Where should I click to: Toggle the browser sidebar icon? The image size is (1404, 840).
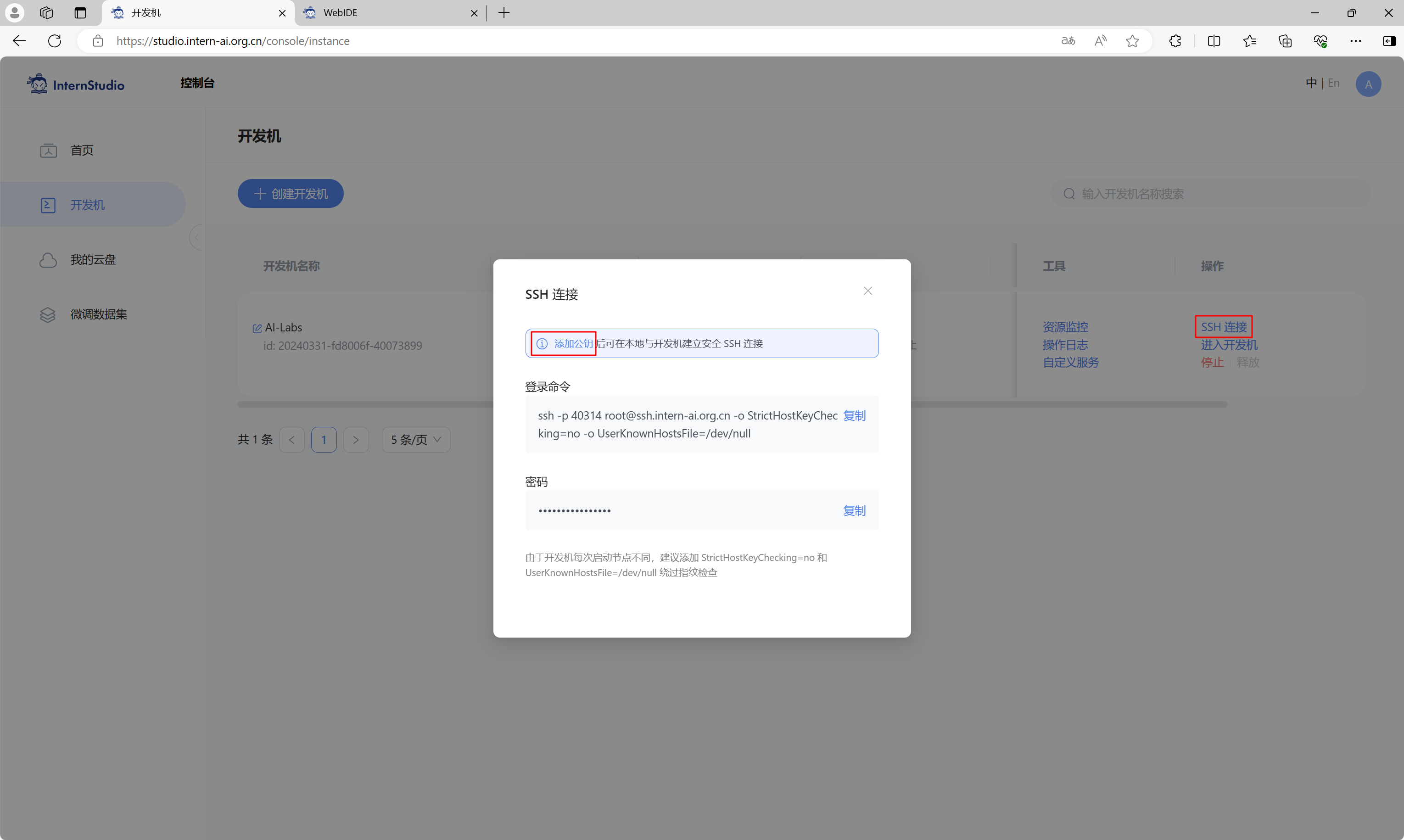pyautogui.click(x=1389, y=41)
